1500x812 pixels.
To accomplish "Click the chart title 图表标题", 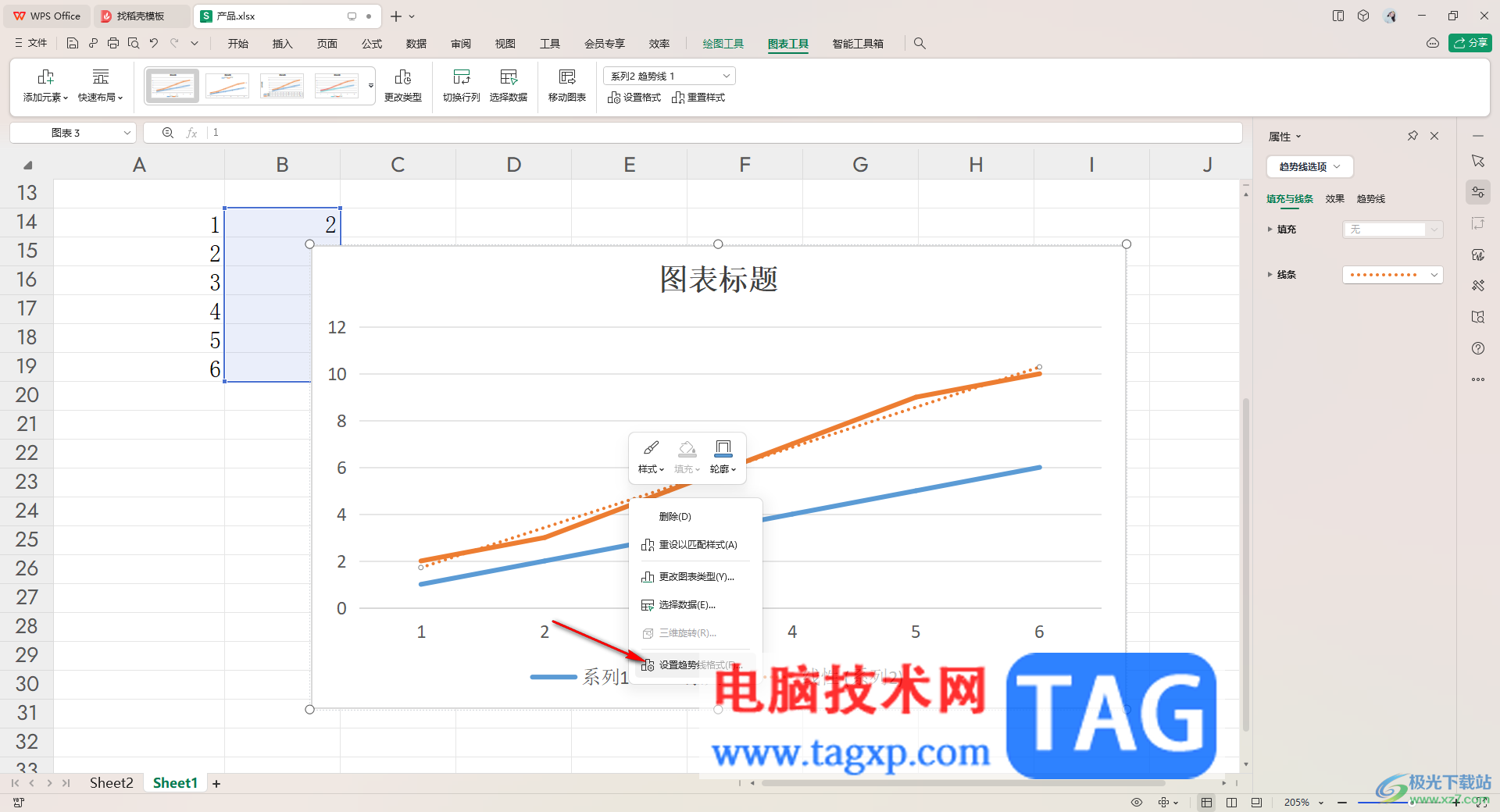I will click(x=719, y=280).
